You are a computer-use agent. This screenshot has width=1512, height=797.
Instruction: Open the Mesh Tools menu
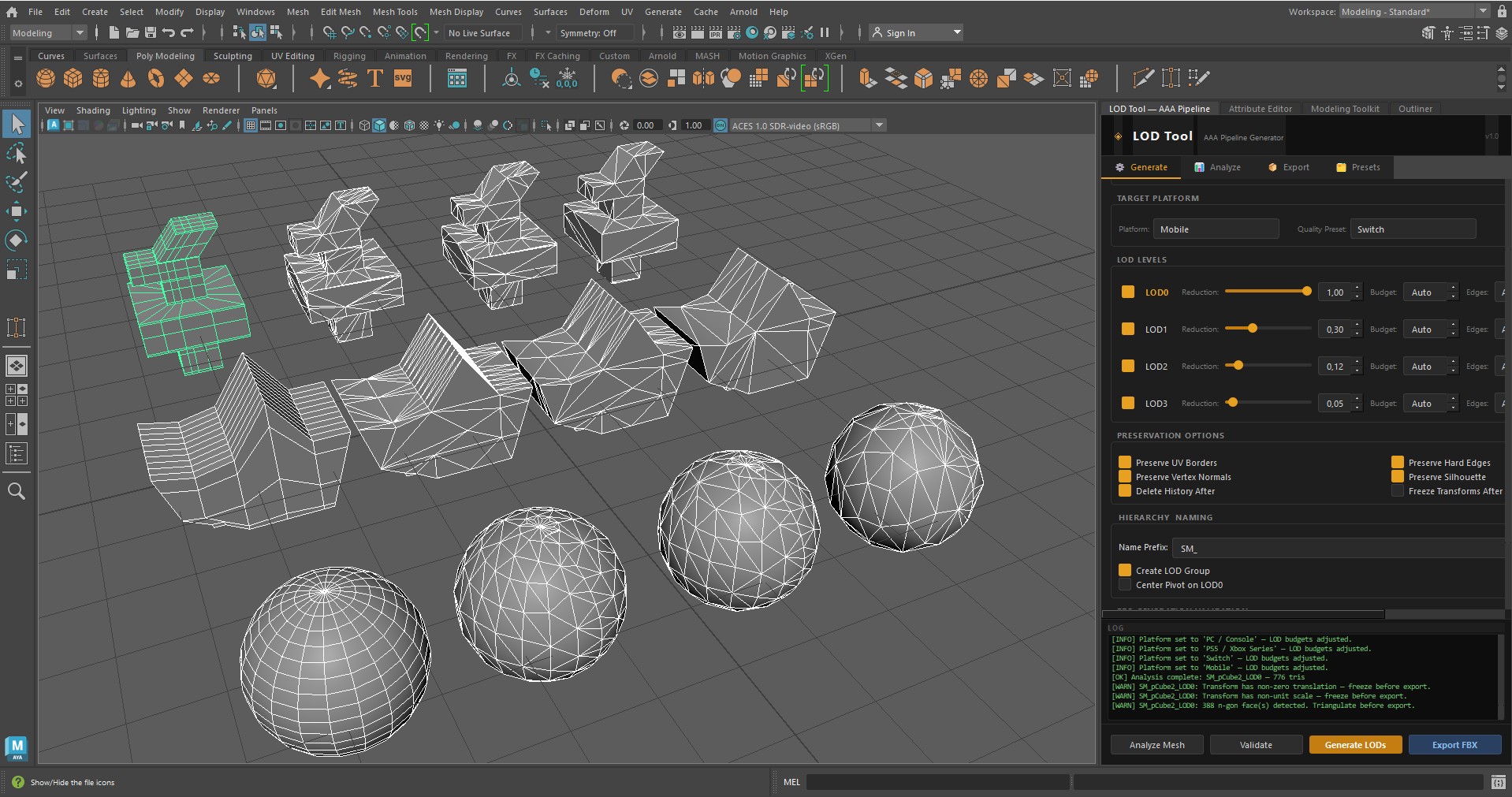tap(395, 12)
